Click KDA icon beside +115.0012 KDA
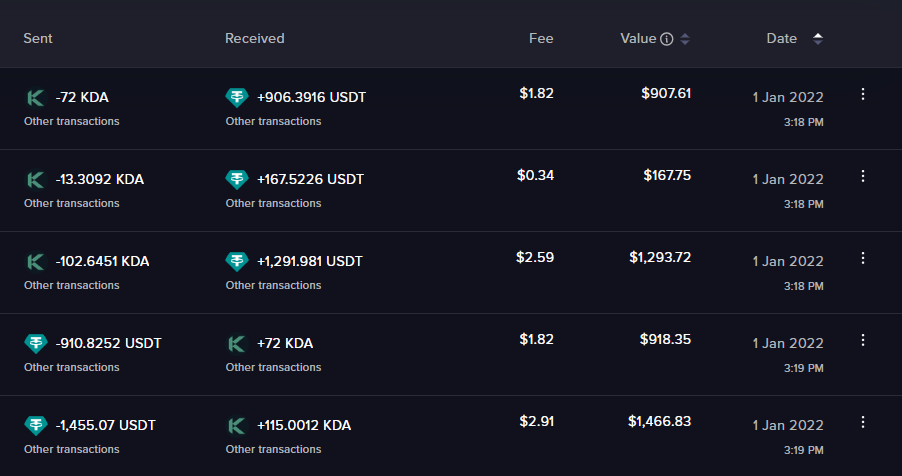 tap(237, 426)
